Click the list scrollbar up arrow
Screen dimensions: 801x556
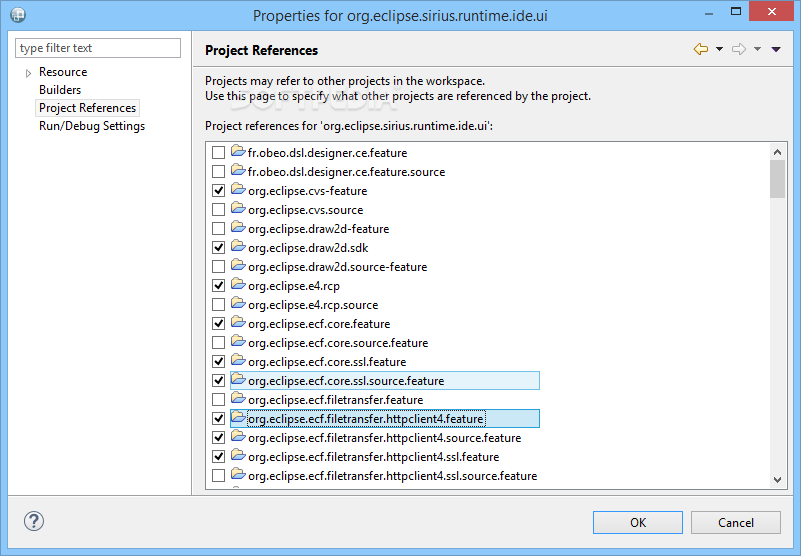coord(777,152)
